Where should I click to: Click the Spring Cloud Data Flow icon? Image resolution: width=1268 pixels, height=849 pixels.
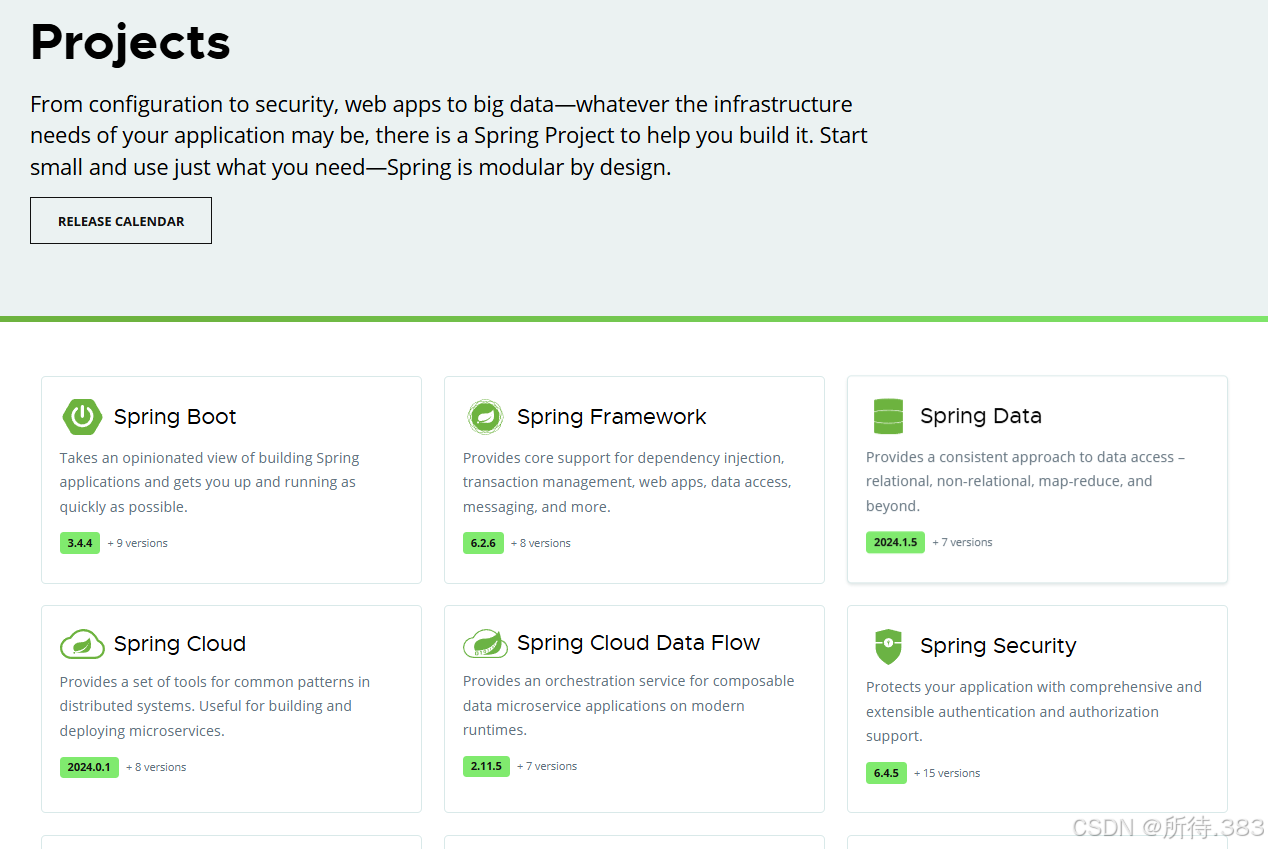point(485,643)
